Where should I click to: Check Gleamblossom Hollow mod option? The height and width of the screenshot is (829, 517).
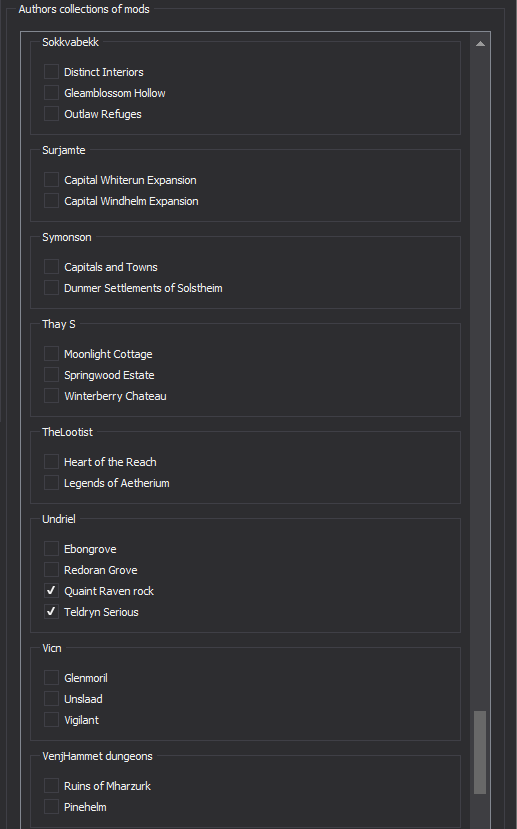coord(51,93)
